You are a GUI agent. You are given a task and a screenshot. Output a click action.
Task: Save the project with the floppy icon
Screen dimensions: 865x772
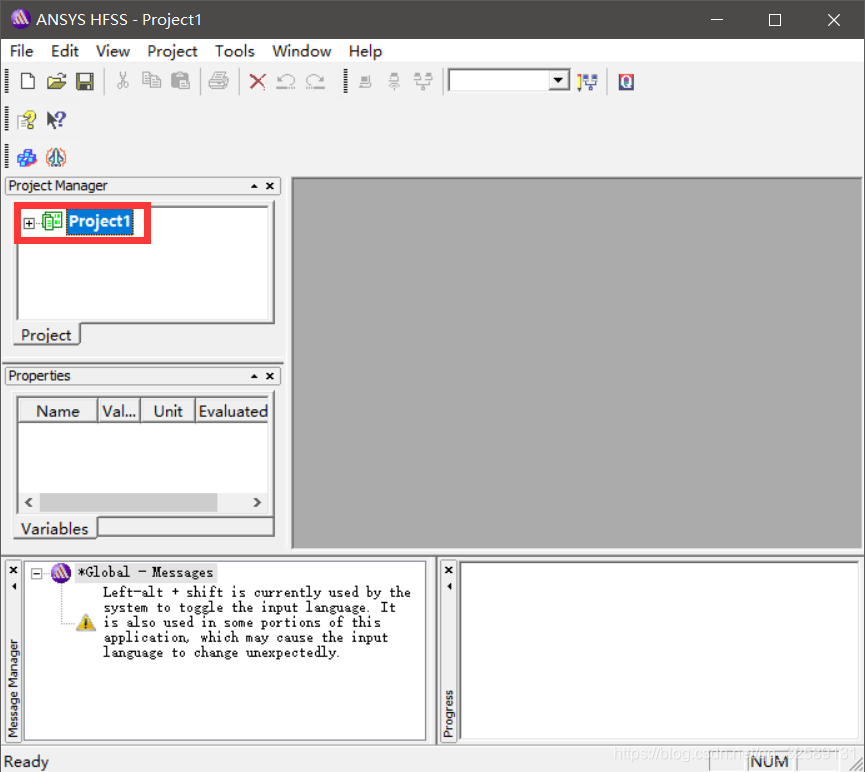(85, 82)
